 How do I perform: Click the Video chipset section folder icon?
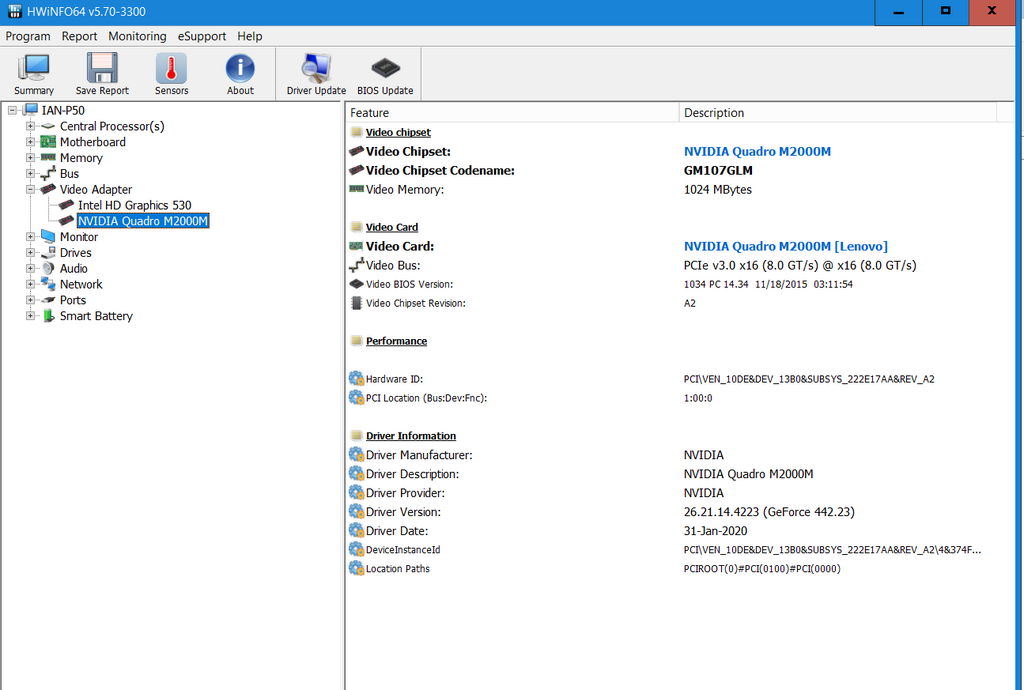356,132
